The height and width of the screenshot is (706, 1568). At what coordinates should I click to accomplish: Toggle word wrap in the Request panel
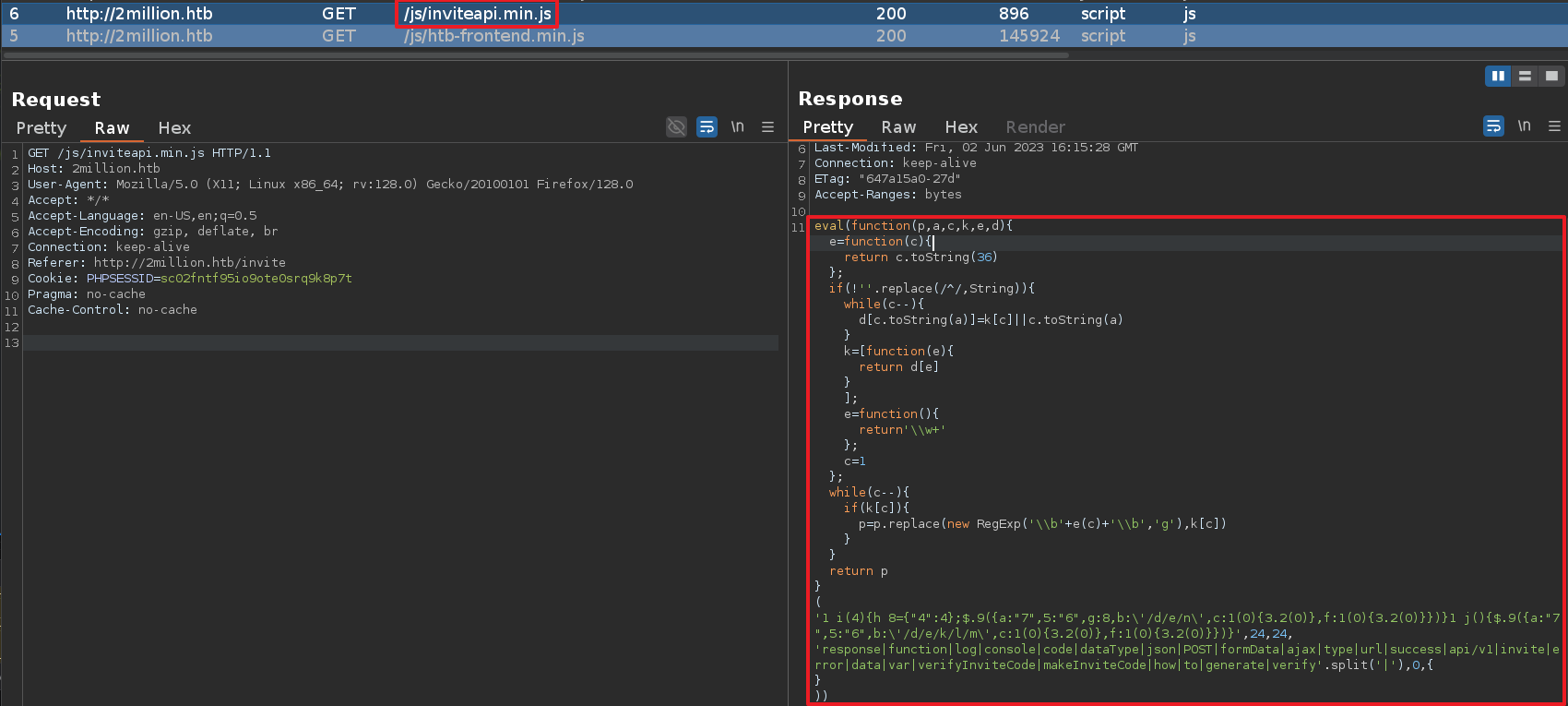707,127
